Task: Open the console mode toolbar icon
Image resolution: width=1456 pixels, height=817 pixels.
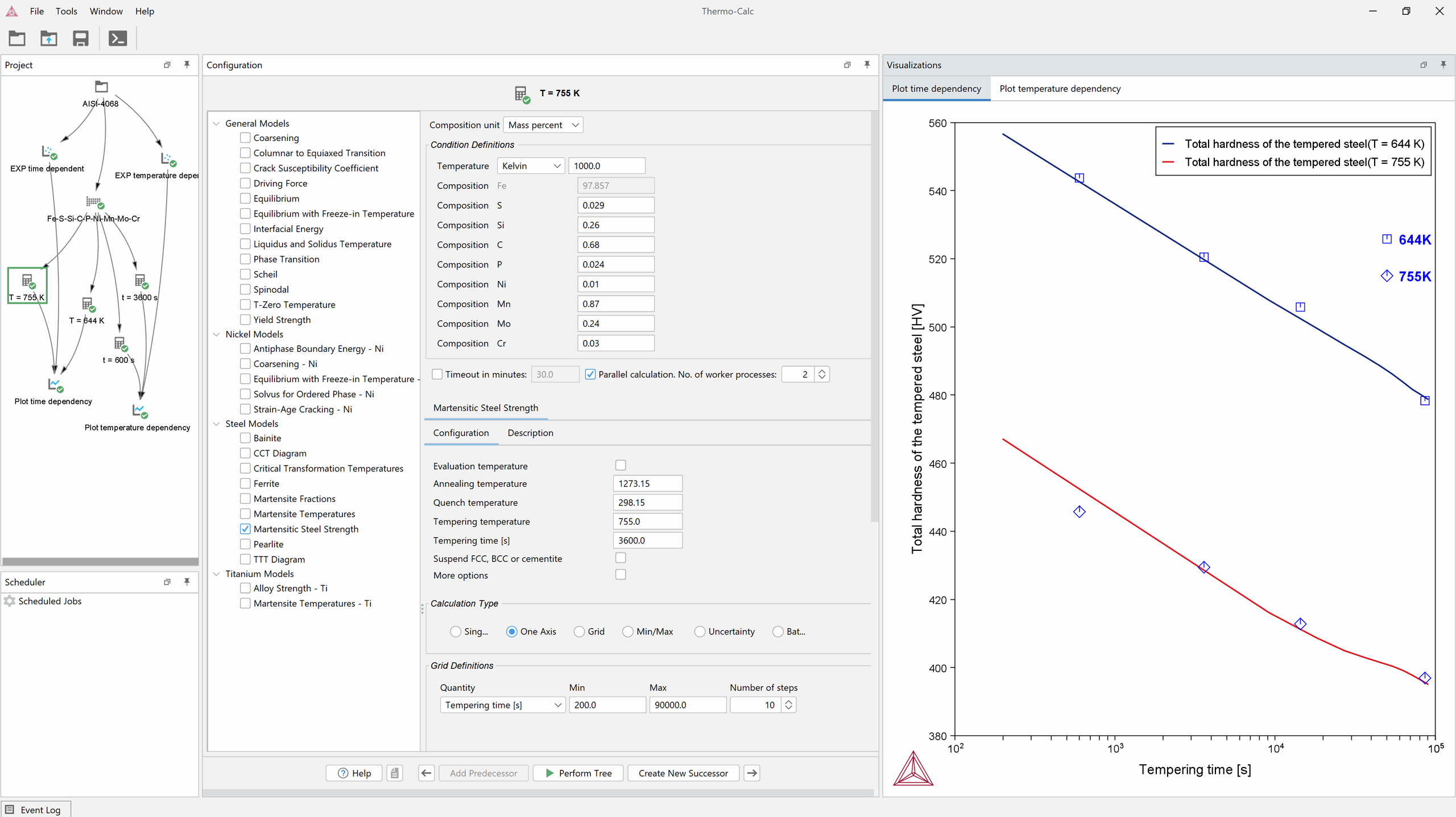Action: point(118,39)
